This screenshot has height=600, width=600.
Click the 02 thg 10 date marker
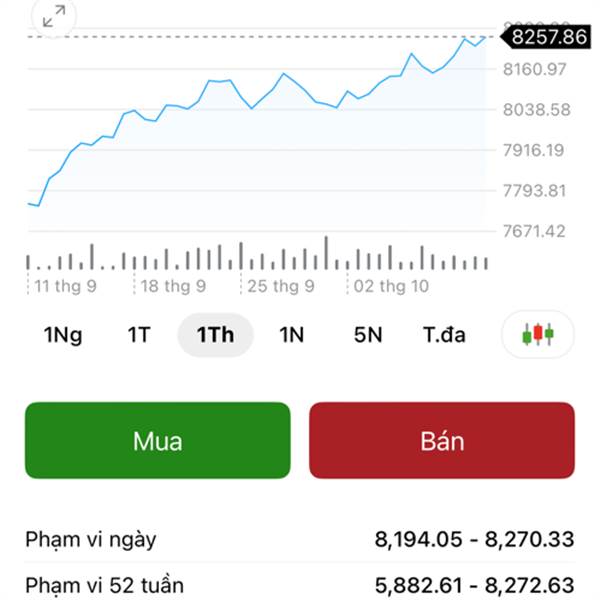[391, 286]
